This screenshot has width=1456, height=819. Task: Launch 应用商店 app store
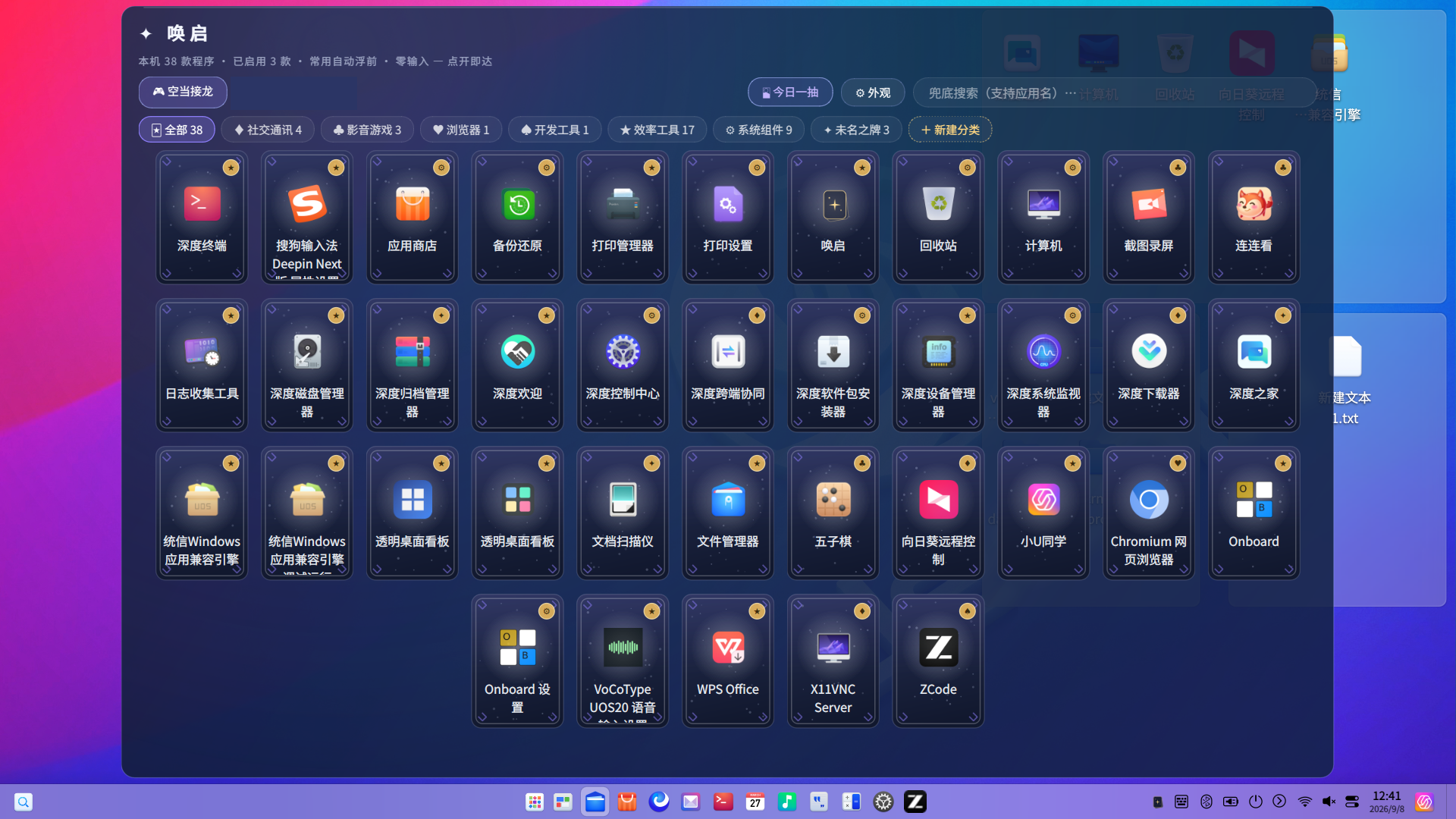pyautogui.click(x=412, y=218)
